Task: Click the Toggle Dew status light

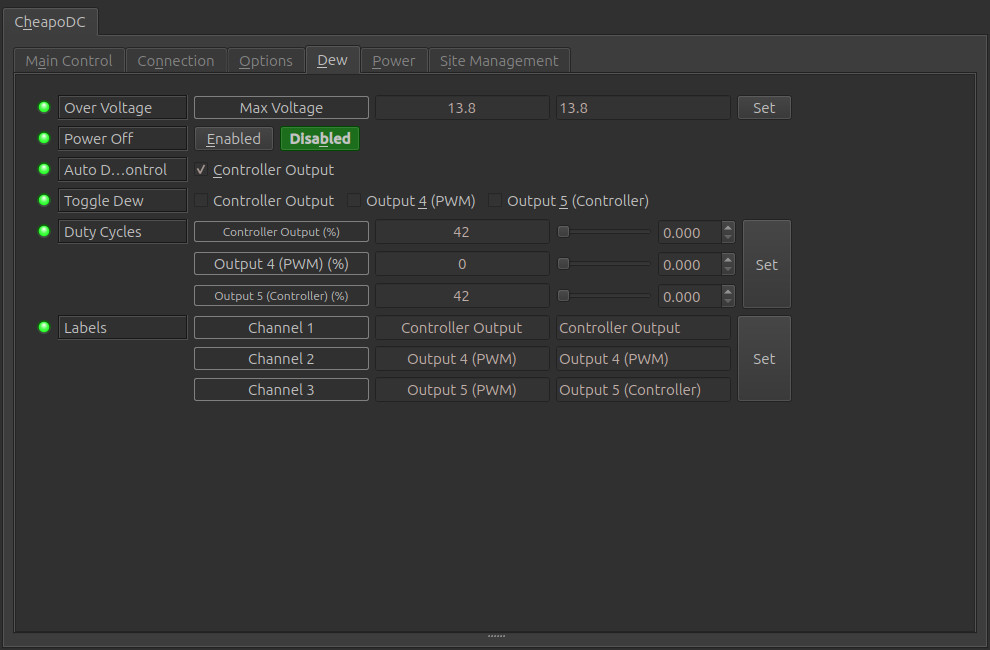Action: tap(44, 201)
